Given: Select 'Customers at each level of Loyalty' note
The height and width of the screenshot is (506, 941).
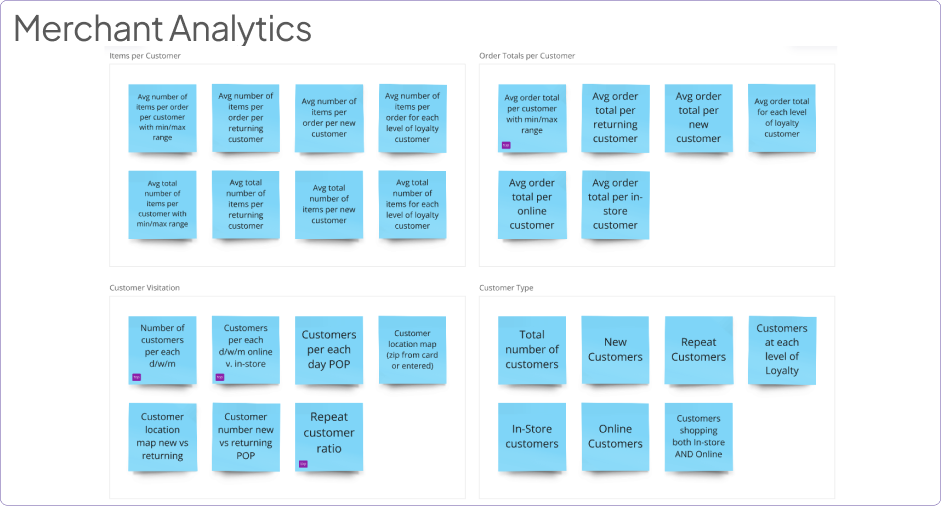Looking at the screenshot, I should (x=782, y=350).
